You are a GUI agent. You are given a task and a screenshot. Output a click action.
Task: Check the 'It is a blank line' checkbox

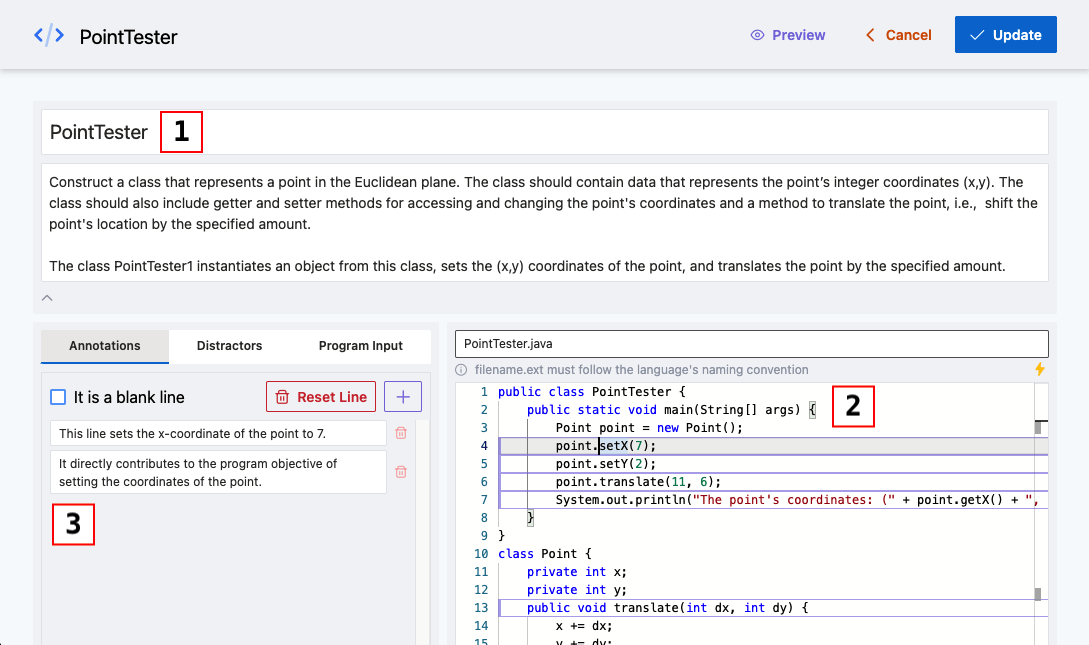58,397
